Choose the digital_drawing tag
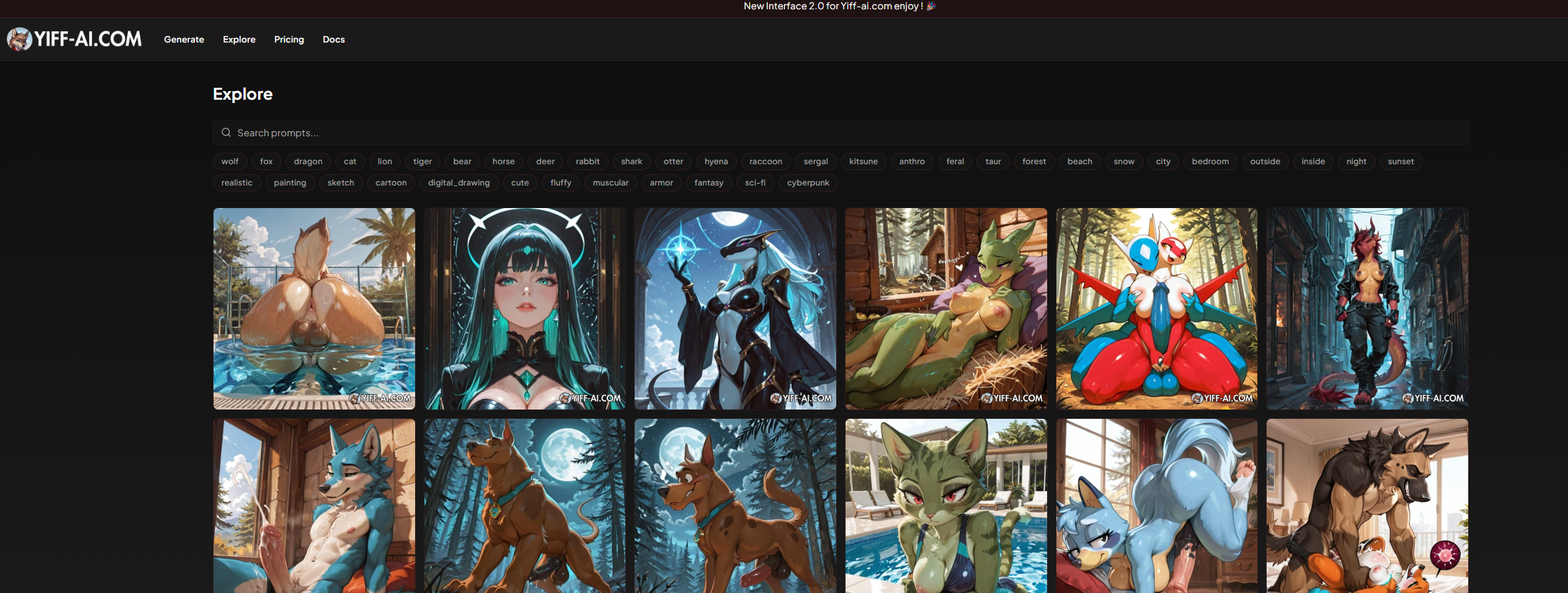Image resolution: width=1568 pixels, height=593 pixels. [x=459, y=183]
